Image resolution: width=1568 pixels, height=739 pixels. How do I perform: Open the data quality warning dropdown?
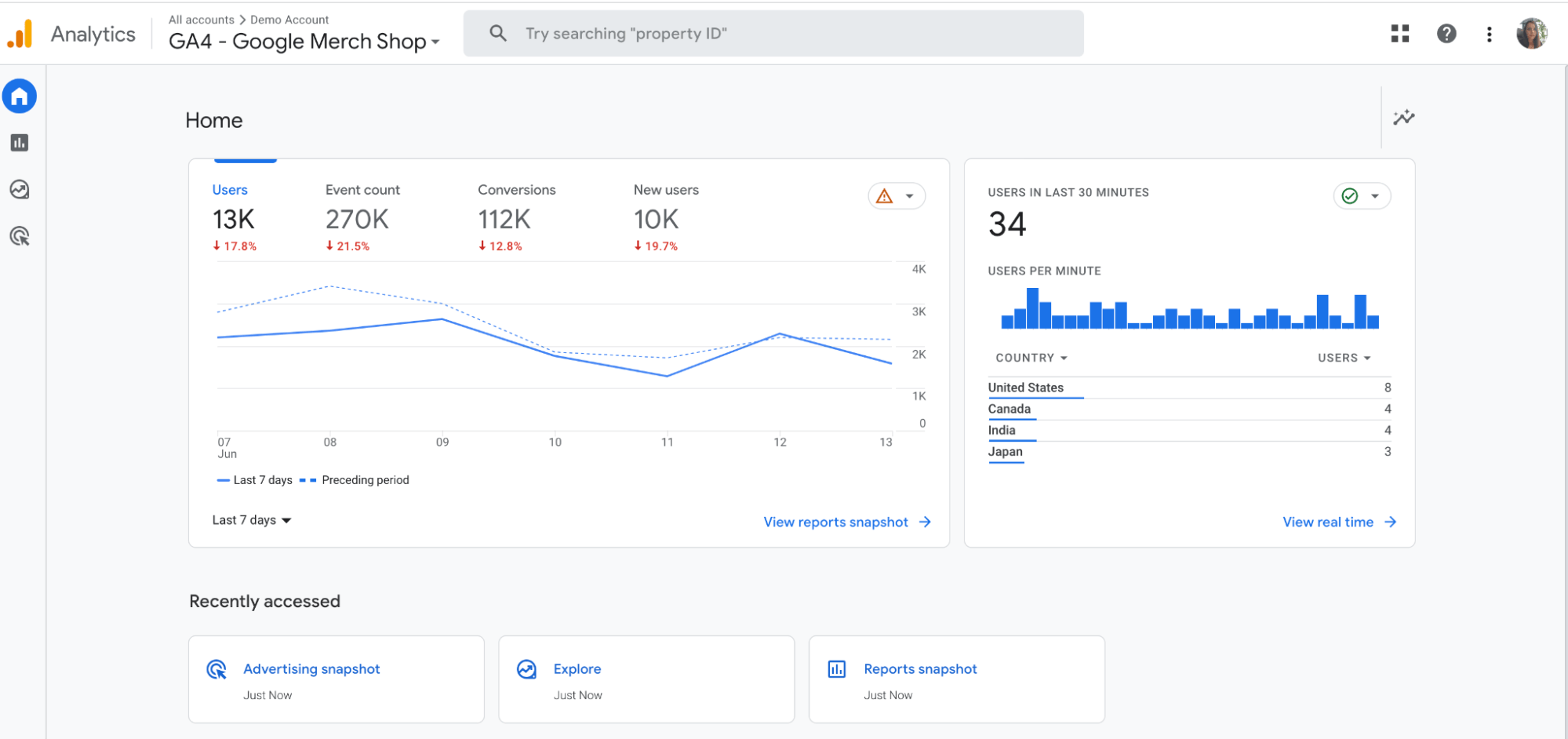point(897,196)
